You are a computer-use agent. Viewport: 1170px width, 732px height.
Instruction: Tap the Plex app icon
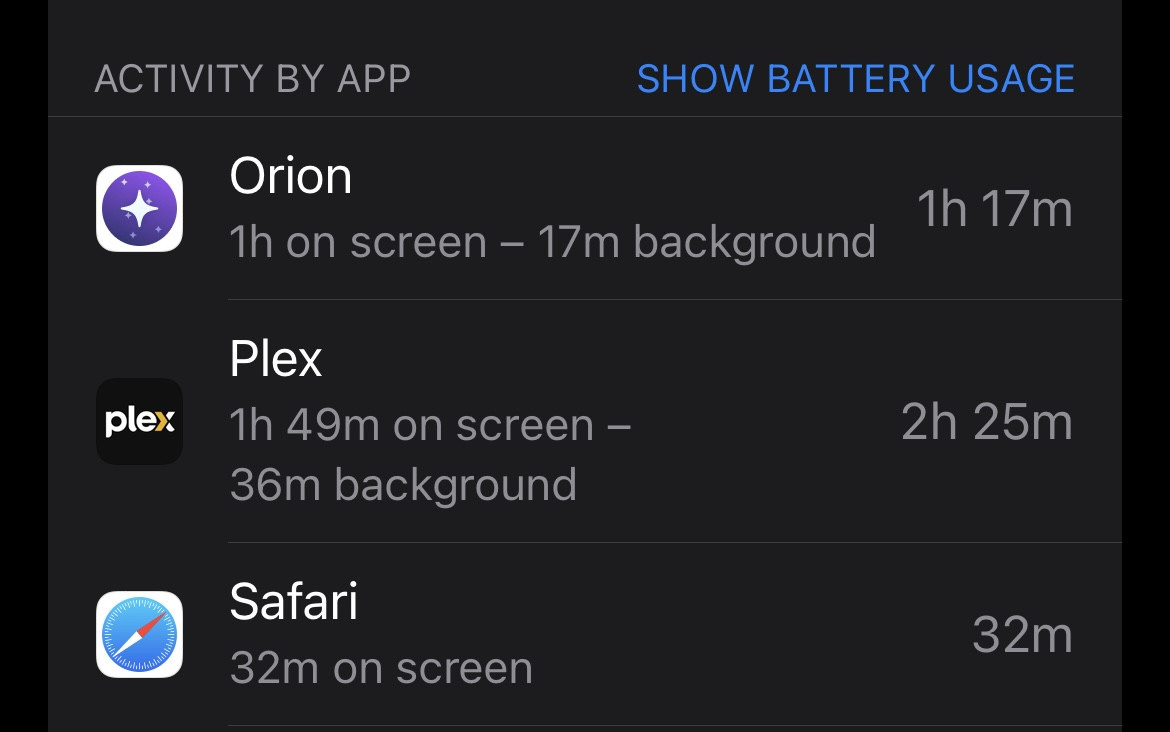[x=139, y=421]
